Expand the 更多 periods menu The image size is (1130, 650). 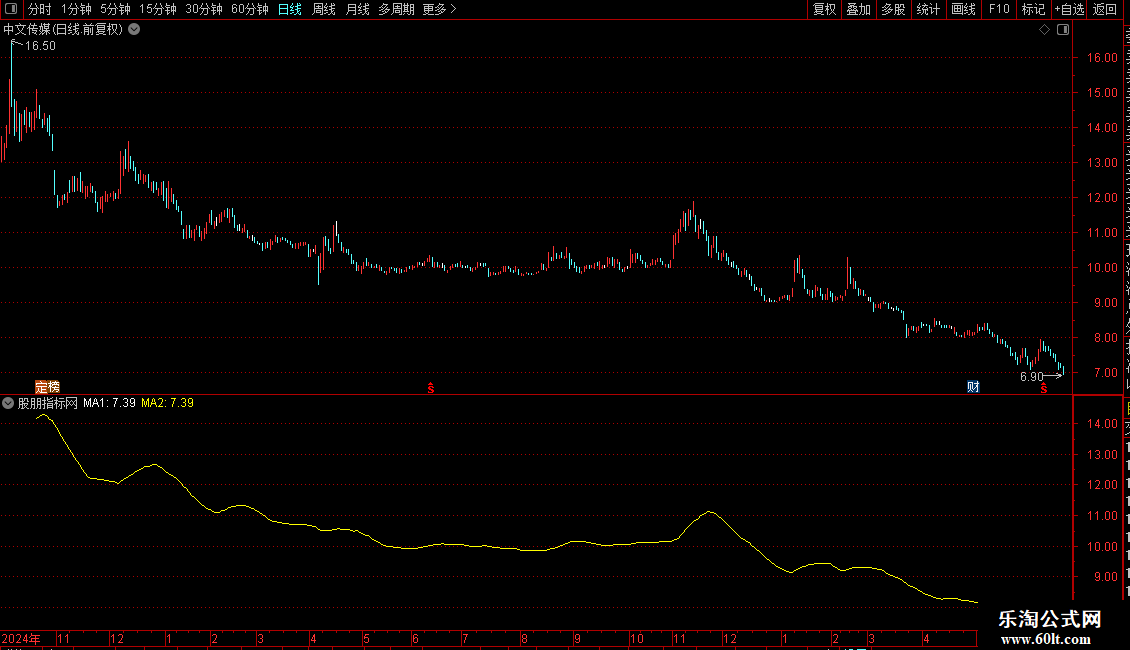click(439, 9)
